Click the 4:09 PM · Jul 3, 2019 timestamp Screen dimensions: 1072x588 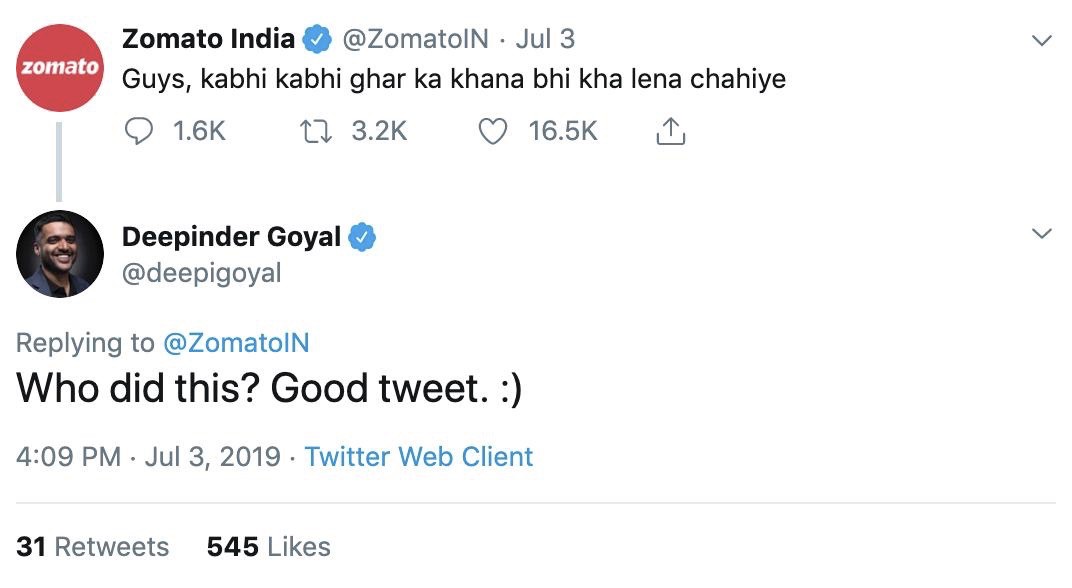click(148, 457)
